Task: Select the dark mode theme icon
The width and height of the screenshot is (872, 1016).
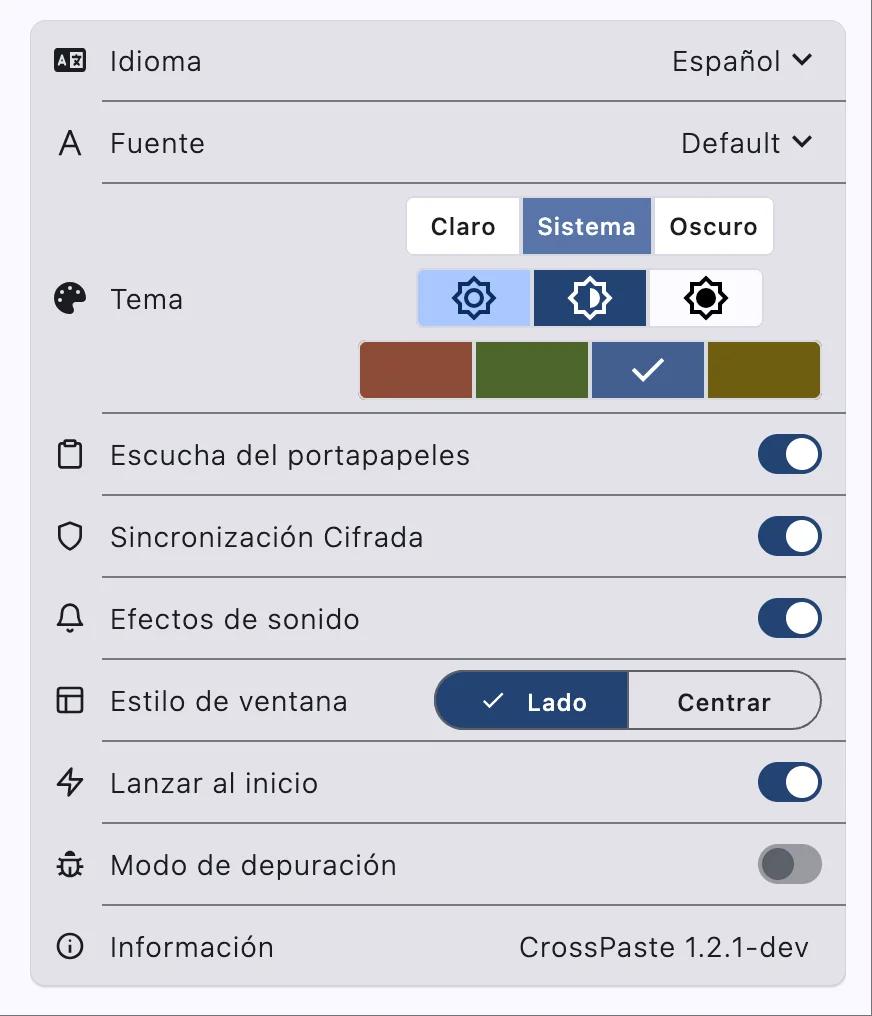Action: (x=705, y=297)
